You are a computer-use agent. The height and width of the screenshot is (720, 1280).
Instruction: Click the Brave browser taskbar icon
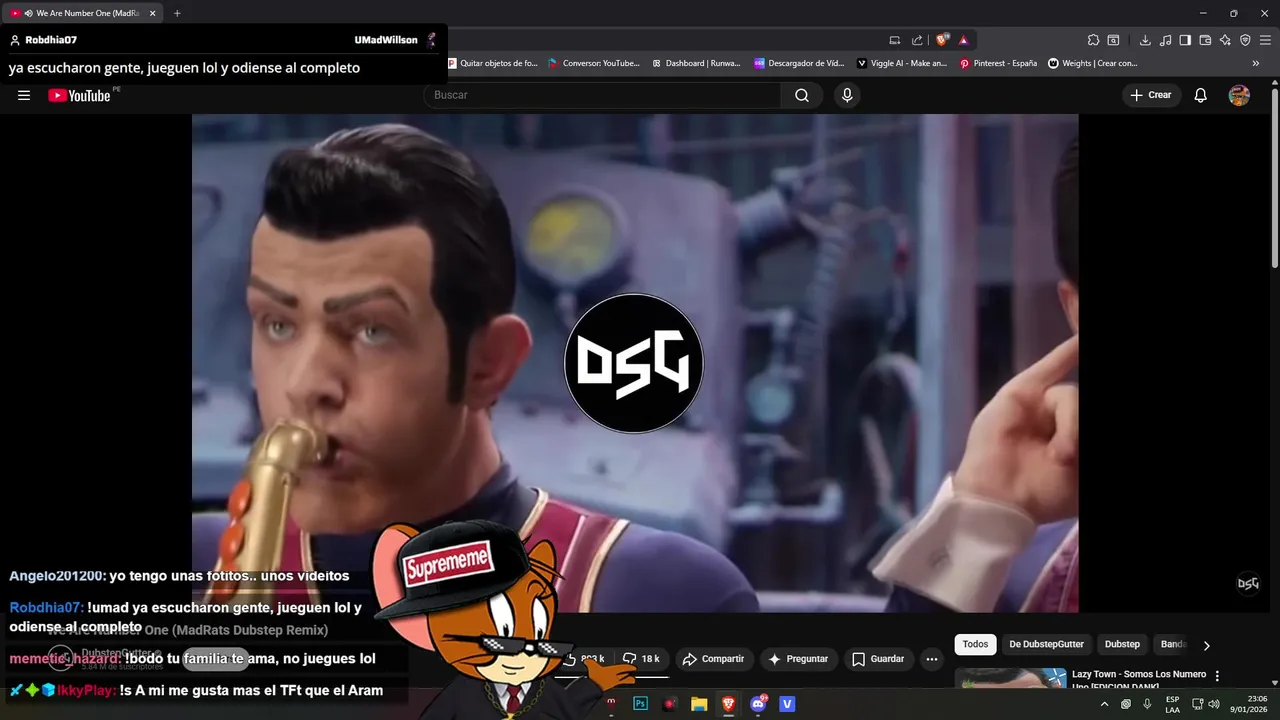[728, 704]
